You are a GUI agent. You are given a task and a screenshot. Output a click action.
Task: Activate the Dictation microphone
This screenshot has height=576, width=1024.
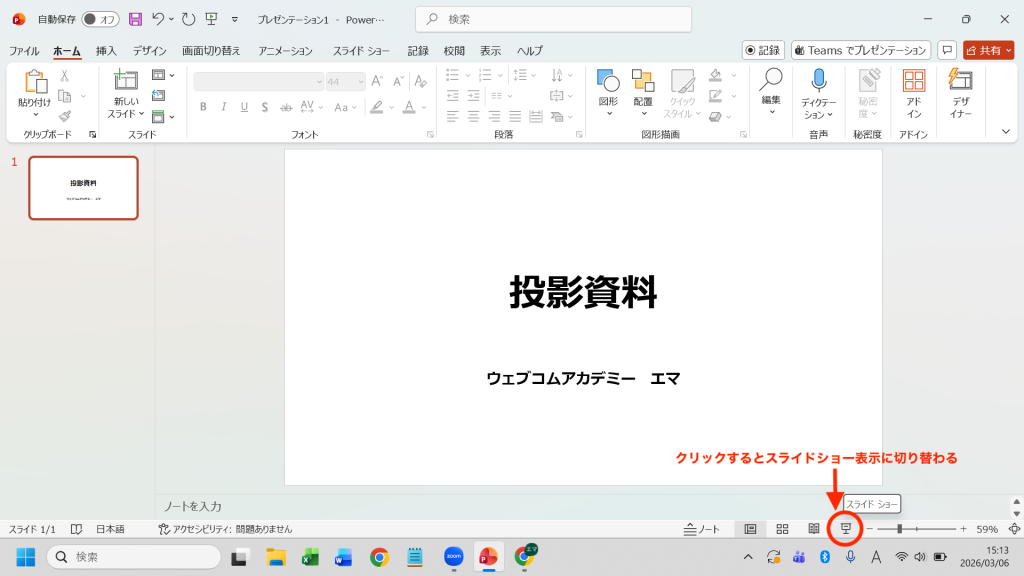click(818, 95)
